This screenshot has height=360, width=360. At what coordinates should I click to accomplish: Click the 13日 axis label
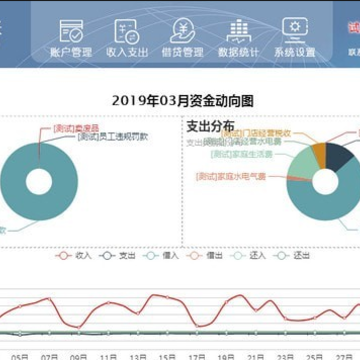[138, 357]
